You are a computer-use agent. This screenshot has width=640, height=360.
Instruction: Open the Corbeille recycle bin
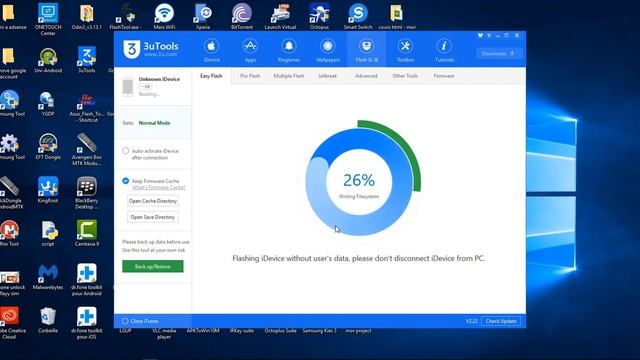click(48, 320)
